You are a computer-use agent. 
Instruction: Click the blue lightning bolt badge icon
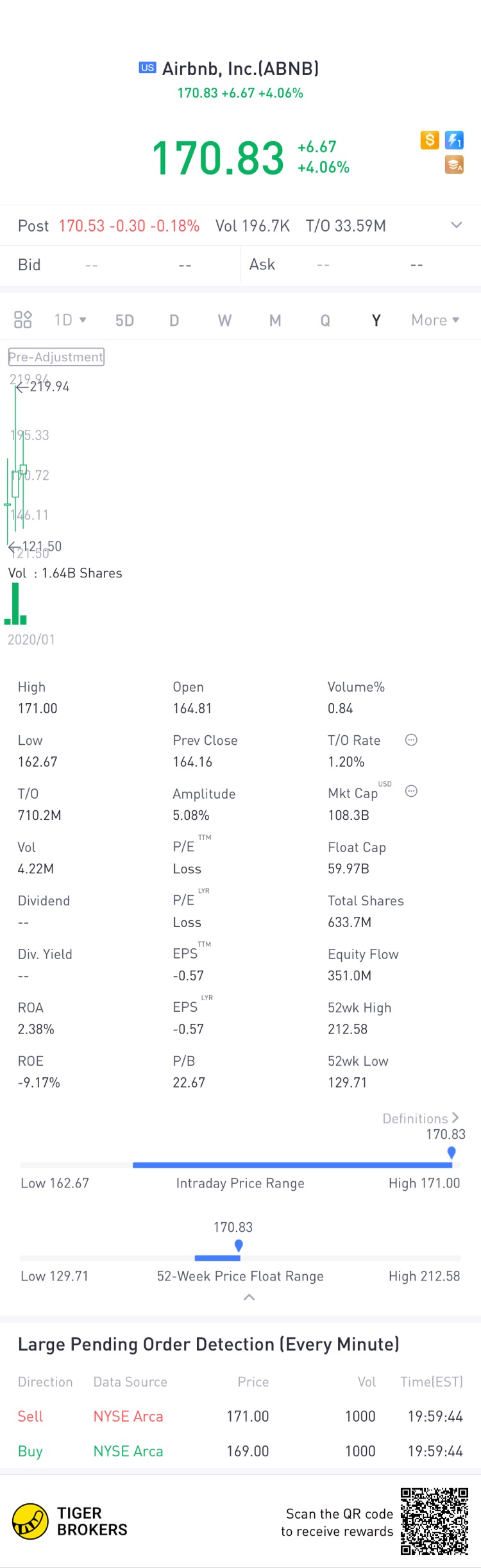coord(454,140)
